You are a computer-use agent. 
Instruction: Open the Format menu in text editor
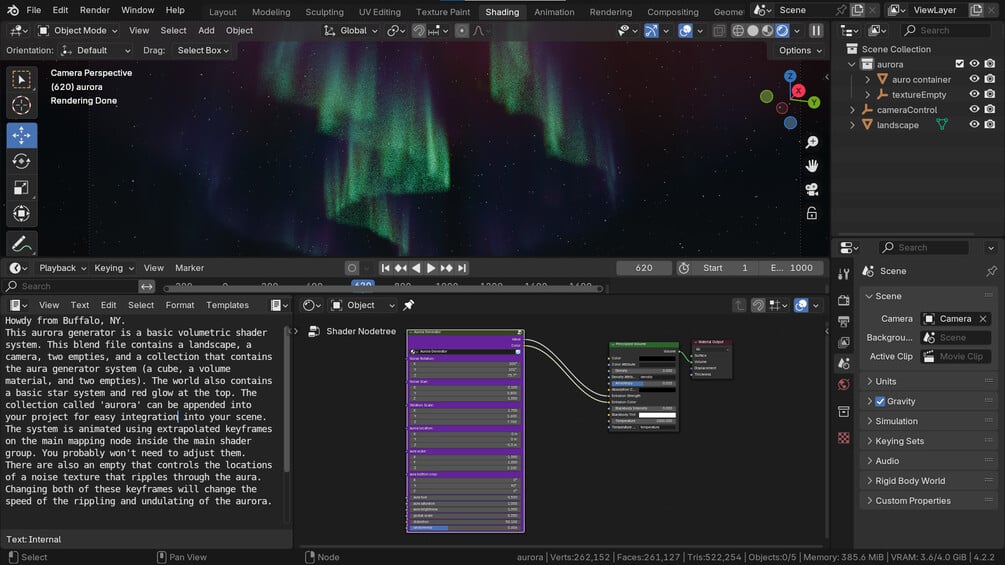(x=179, y=306)
